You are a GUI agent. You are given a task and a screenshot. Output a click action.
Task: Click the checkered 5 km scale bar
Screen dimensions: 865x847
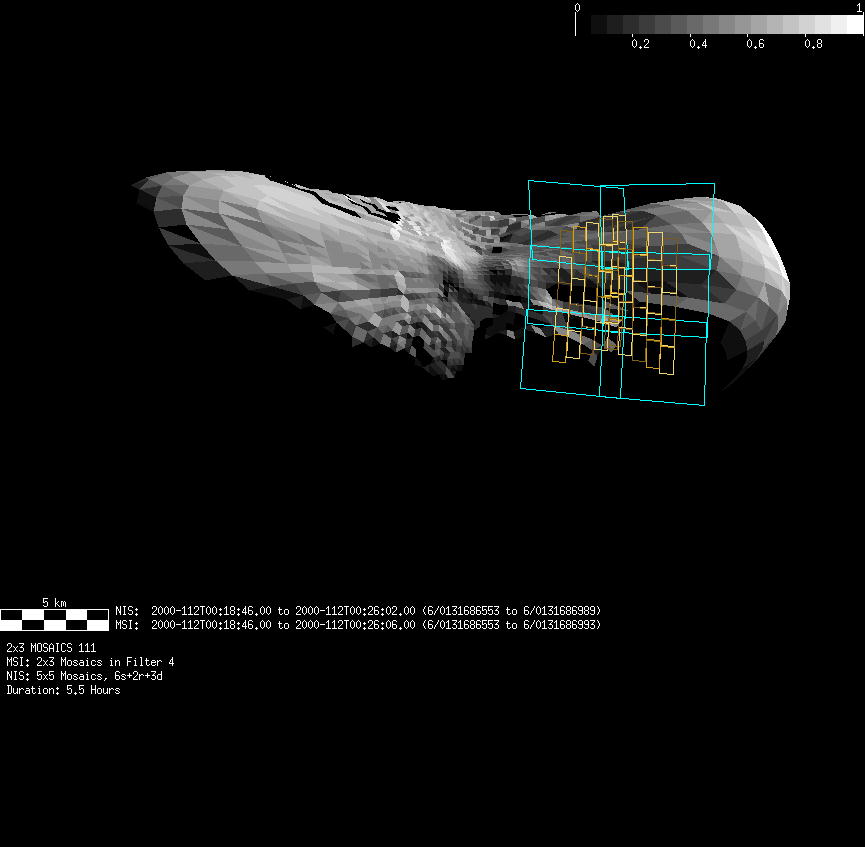point(54,620)
